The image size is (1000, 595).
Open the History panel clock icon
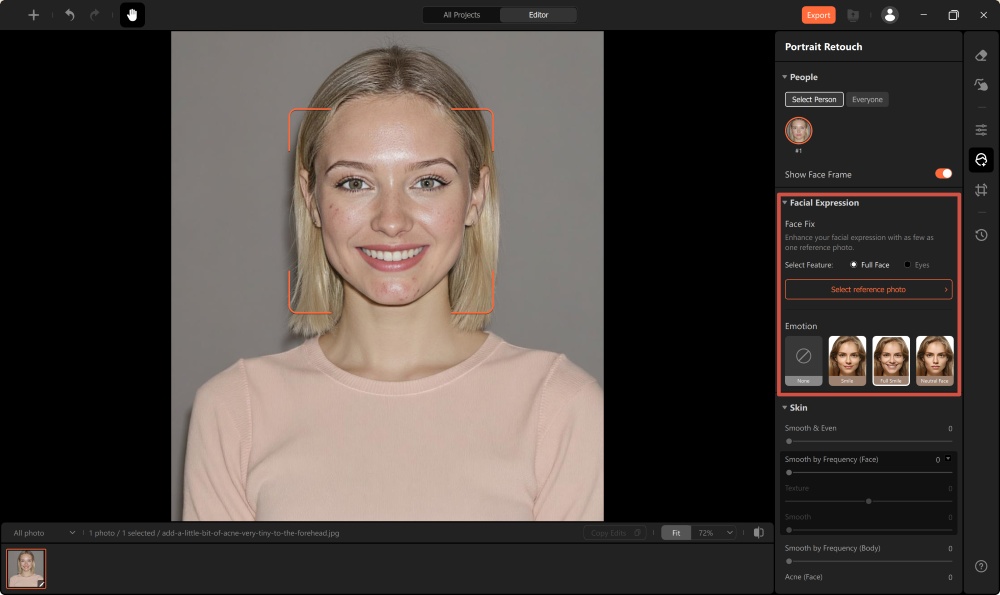click(x=981, y=235)
